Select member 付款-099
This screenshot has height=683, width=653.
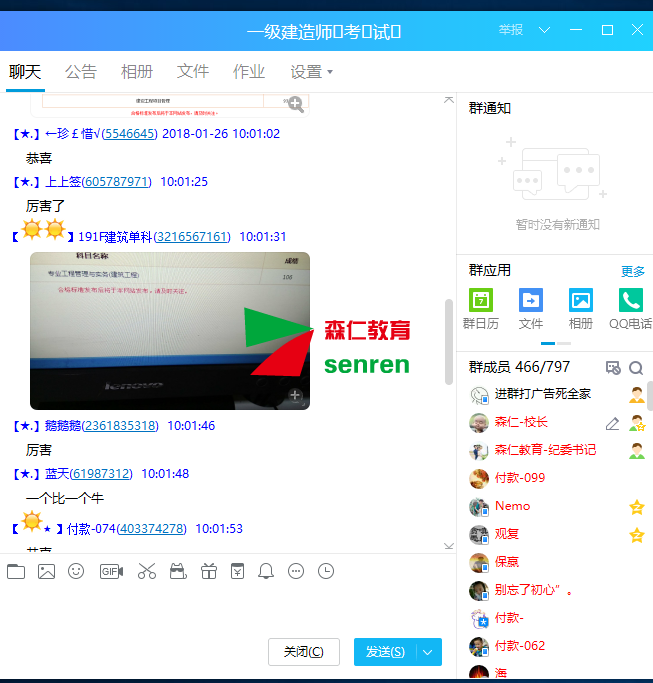[x=520, y=478]
